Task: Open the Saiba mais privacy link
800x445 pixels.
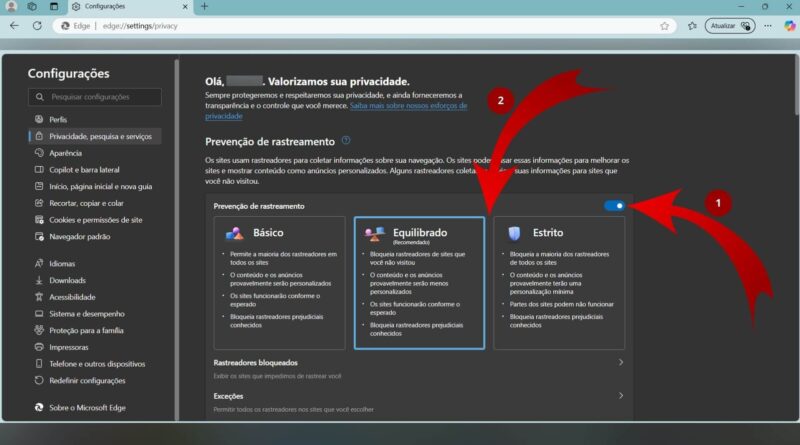Action: click(336, 111)
